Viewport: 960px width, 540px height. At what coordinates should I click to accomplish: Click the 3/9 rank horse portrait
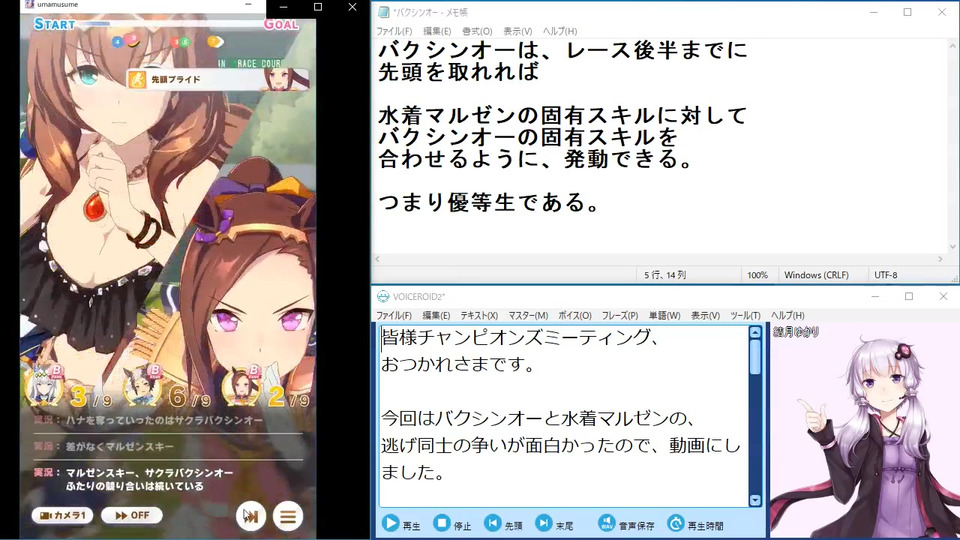(45, 386)
